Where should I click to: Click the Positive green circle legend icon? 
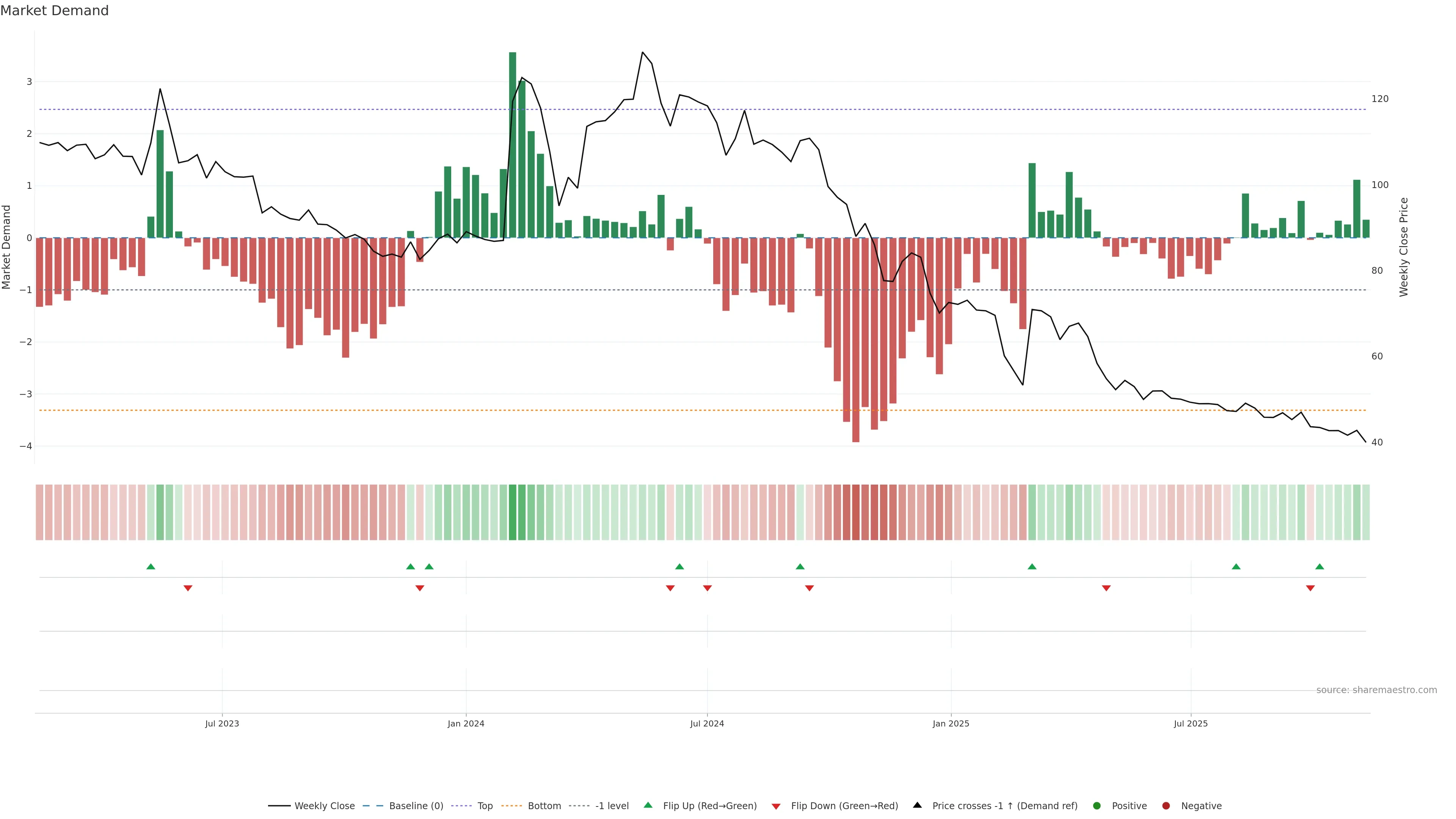click(x=1097, y=806)
